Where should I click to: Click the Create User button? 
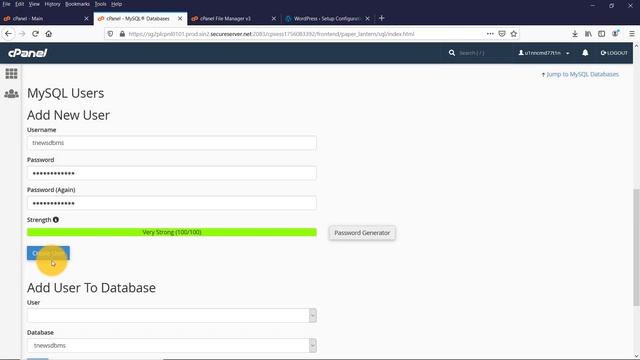(x=48, y=253)
